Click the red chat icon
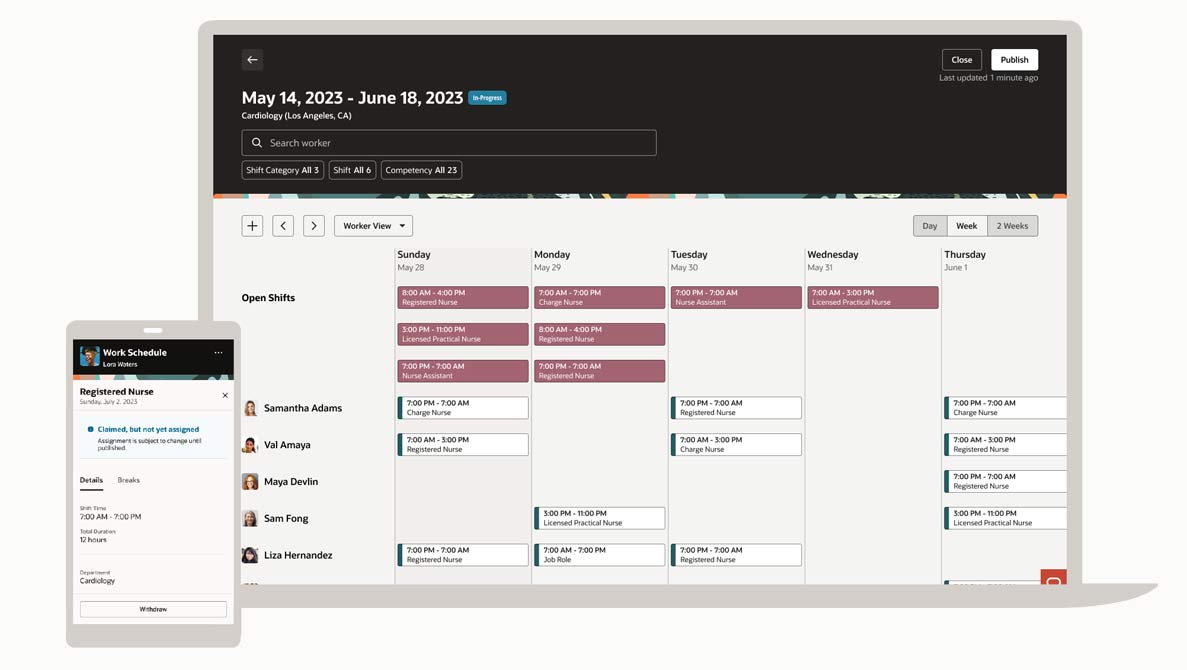Image resolution: width=1187 pixels, height=670 pixels. (x=1053, y=580)
